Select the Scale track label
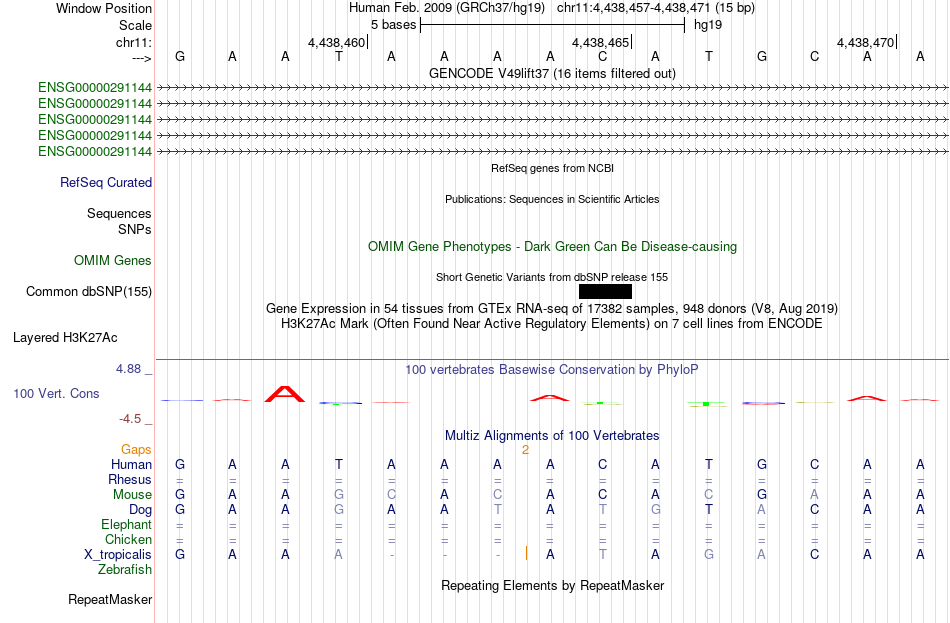The width and height of the screenshot is (950, 623). tap(135, 25)
